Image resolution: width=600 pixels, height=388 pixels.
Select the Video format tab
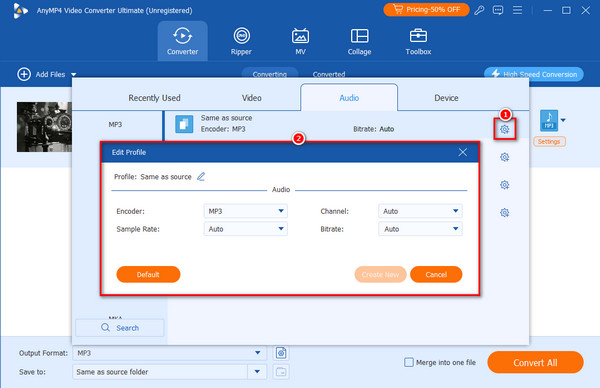pyautogui.click(x=251, y=98)
